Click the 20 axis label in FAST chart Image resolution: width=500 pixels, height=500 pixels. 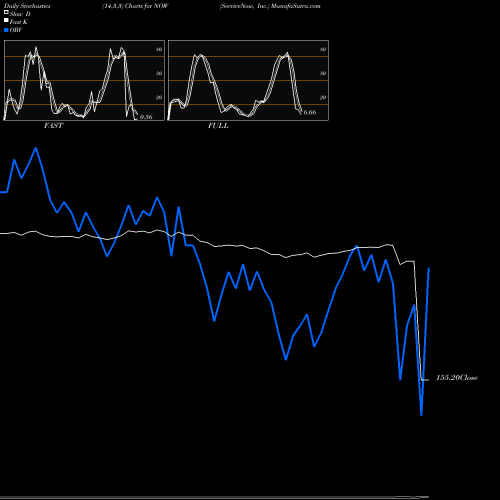point(159,97)
